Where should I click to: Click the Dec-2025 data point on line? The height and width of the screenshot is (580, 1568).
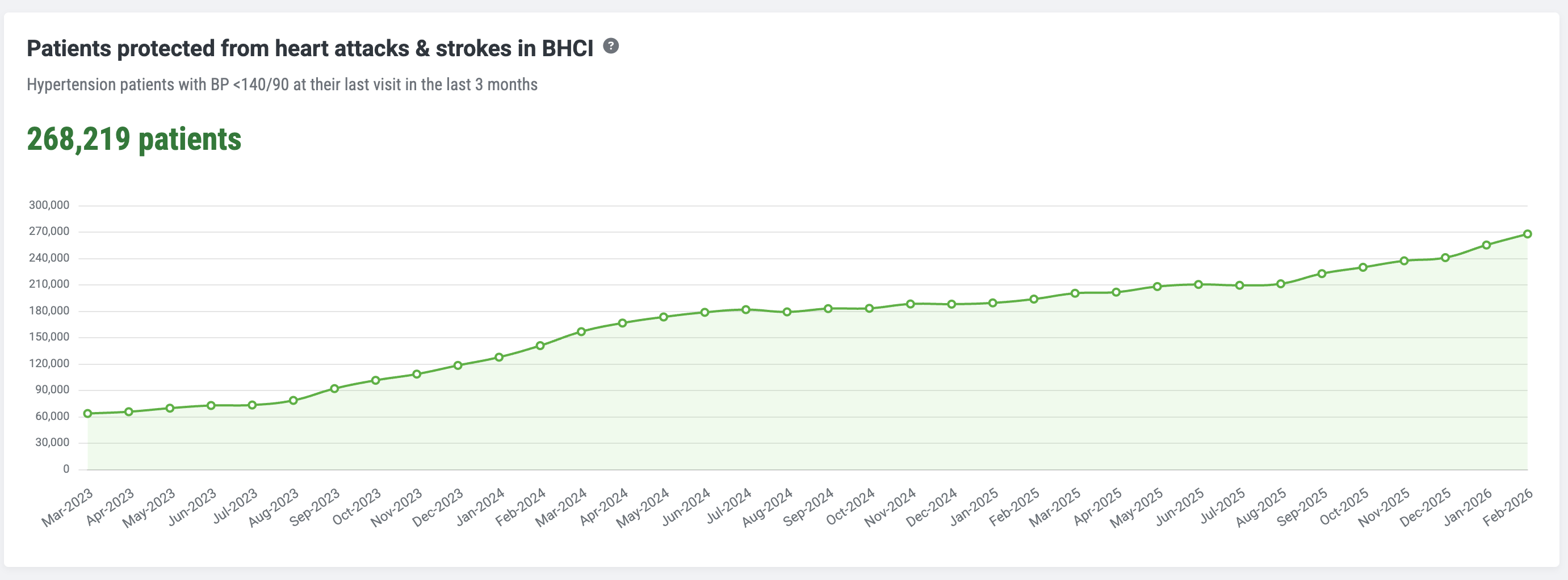pos(1445,258)
